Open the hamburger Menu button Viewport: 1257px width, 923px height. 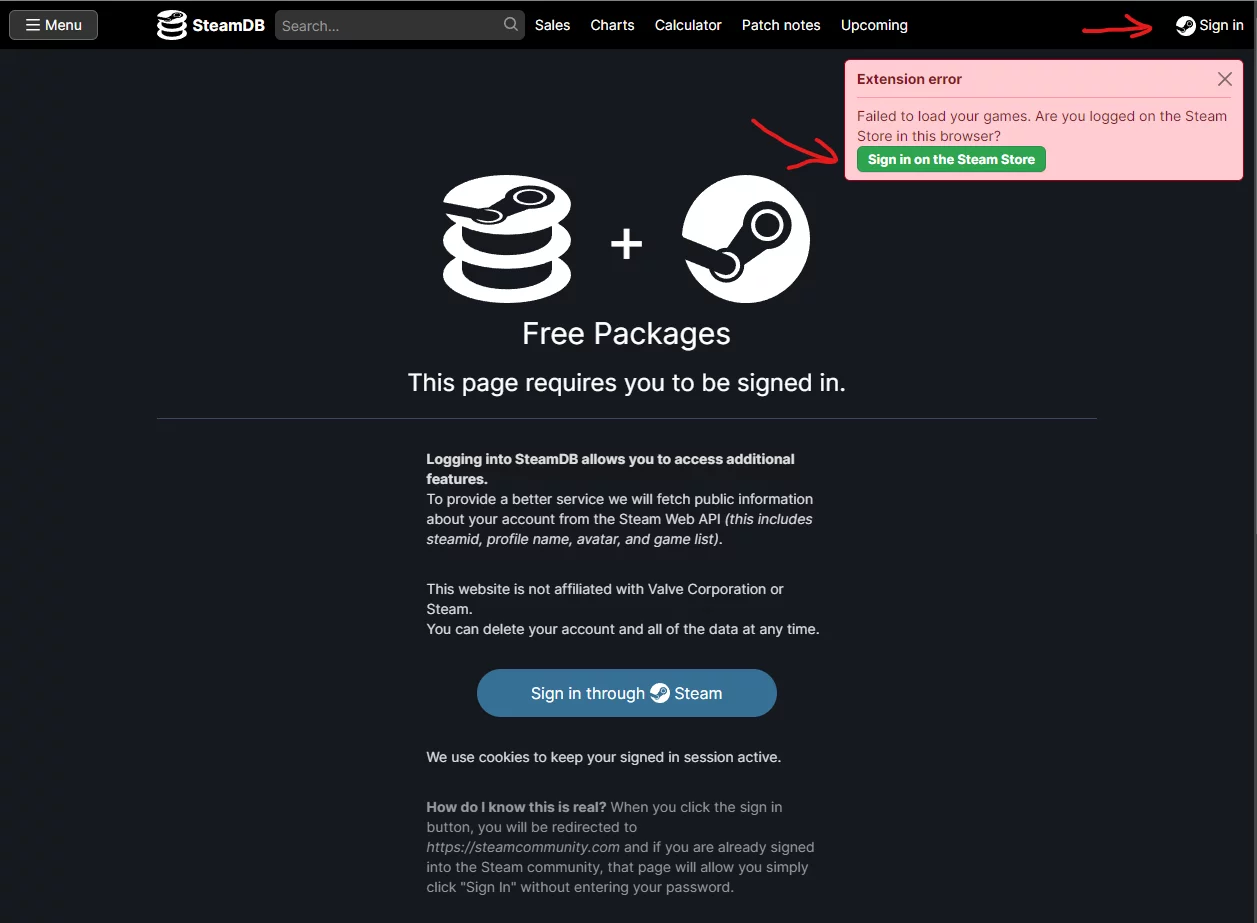pyautogui.click(x=53, y=25)
